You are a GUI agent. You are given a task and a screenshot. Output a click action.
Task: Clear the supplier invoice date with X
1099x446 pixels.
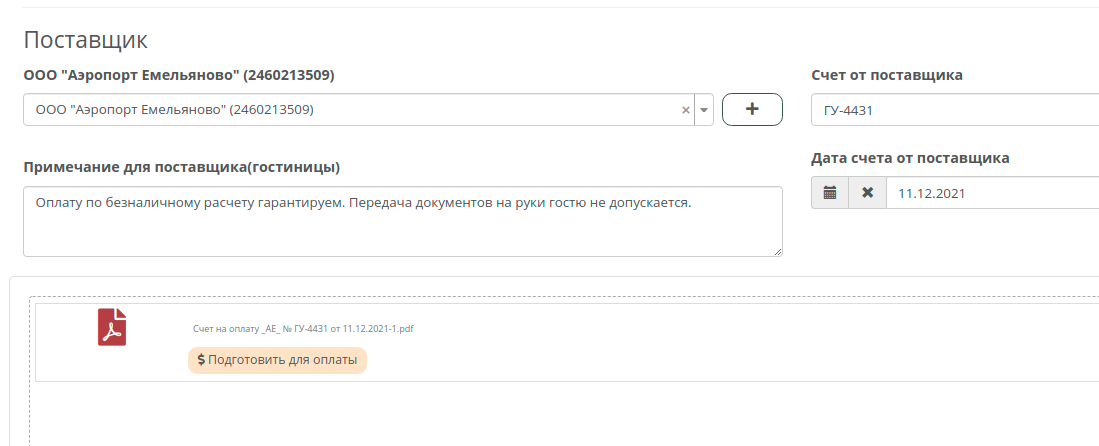pyautogui.click(x=867, y=193)
